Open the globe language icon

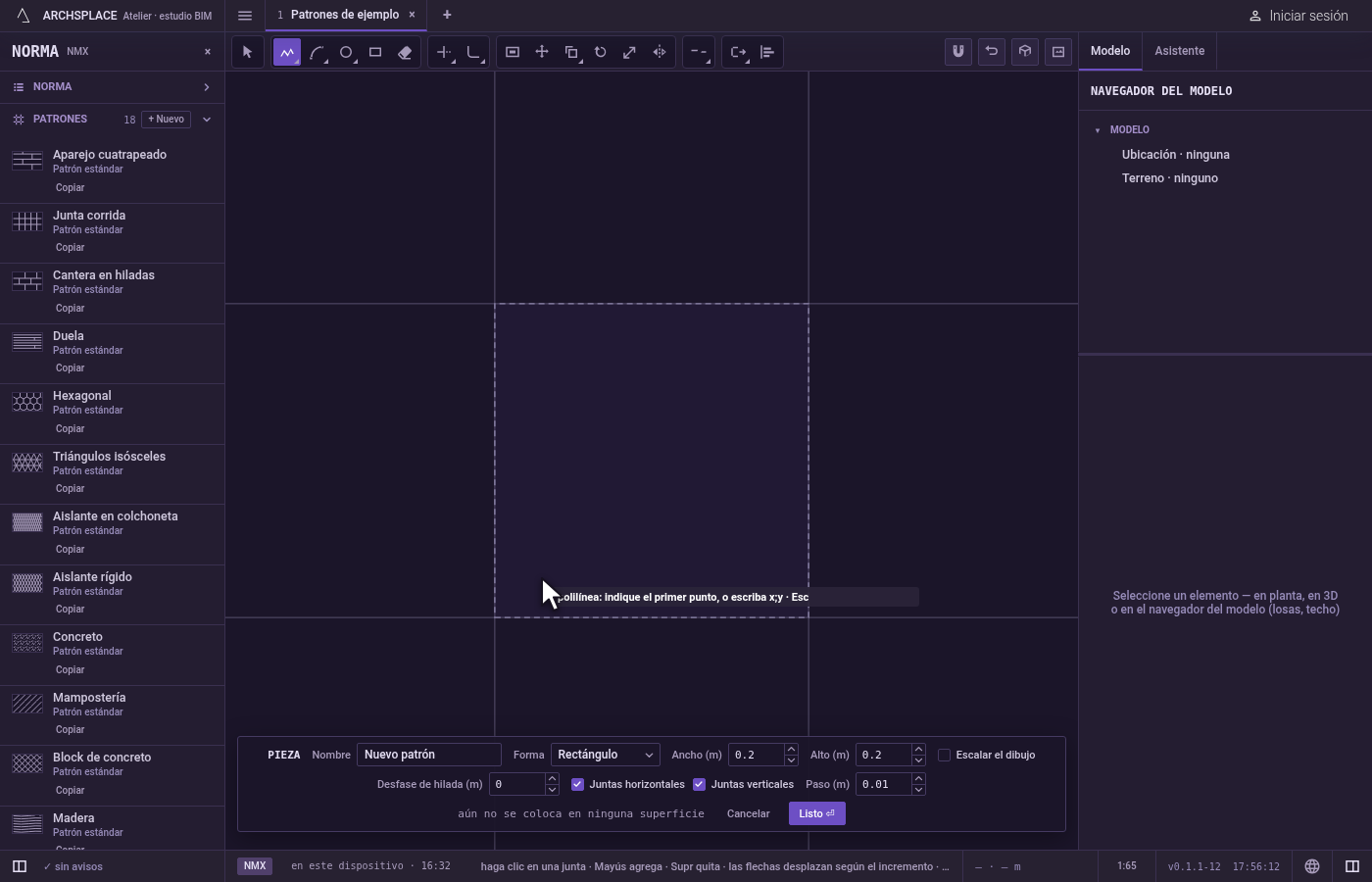1312,866
